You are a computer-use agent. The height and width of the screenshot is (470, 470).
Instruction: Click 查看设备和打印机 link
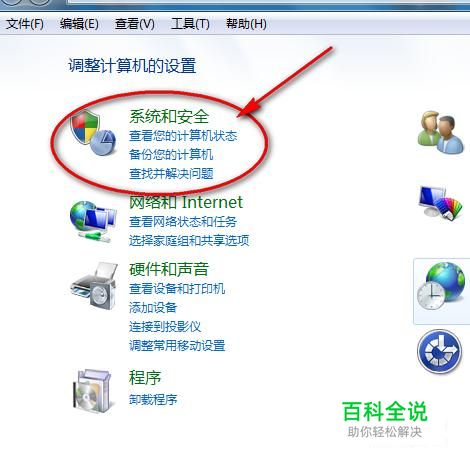coord(177,288)
